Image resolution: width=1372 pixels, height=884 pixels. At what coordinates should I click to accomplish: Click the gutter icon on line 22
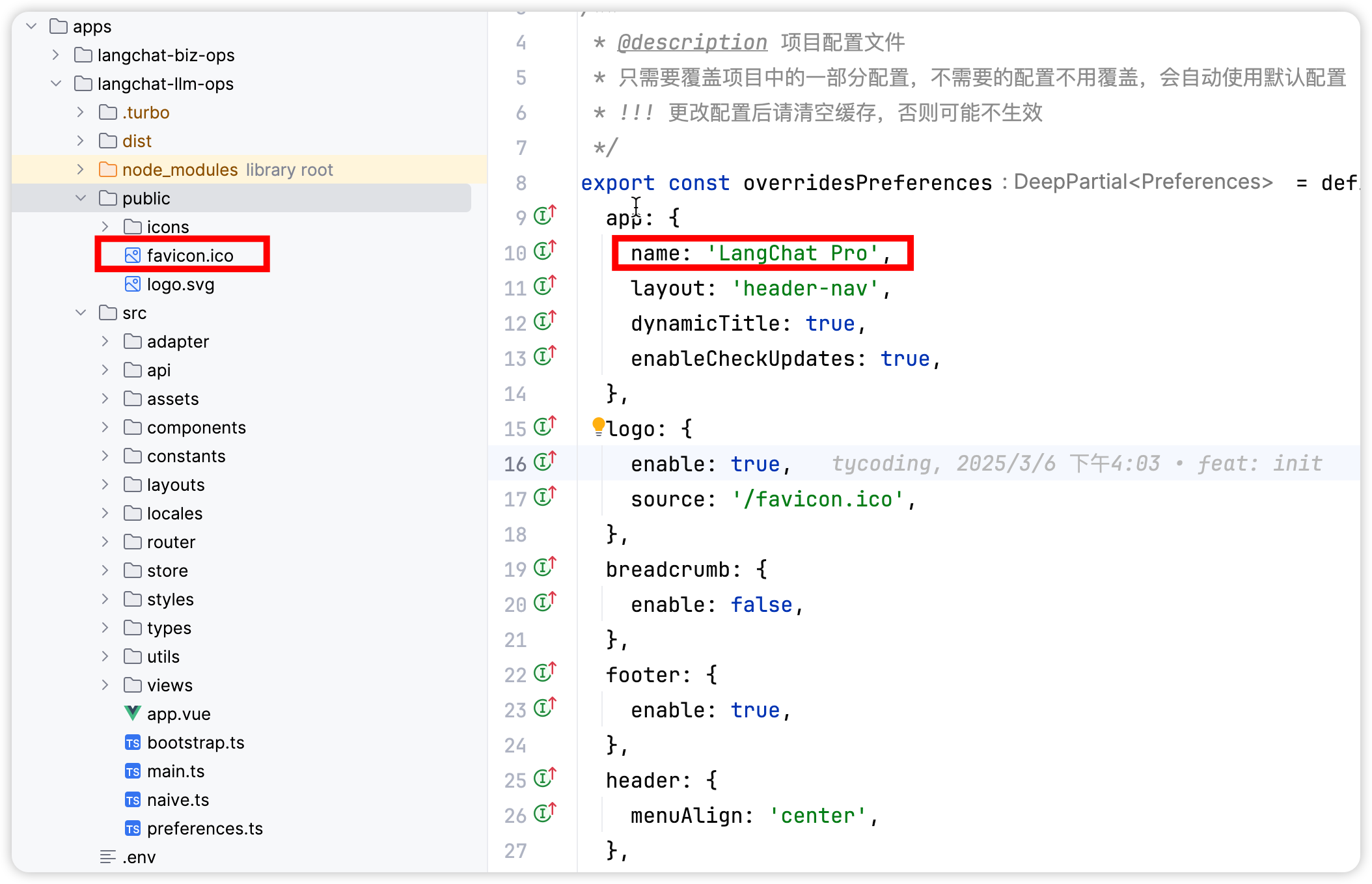click(545, 672)
